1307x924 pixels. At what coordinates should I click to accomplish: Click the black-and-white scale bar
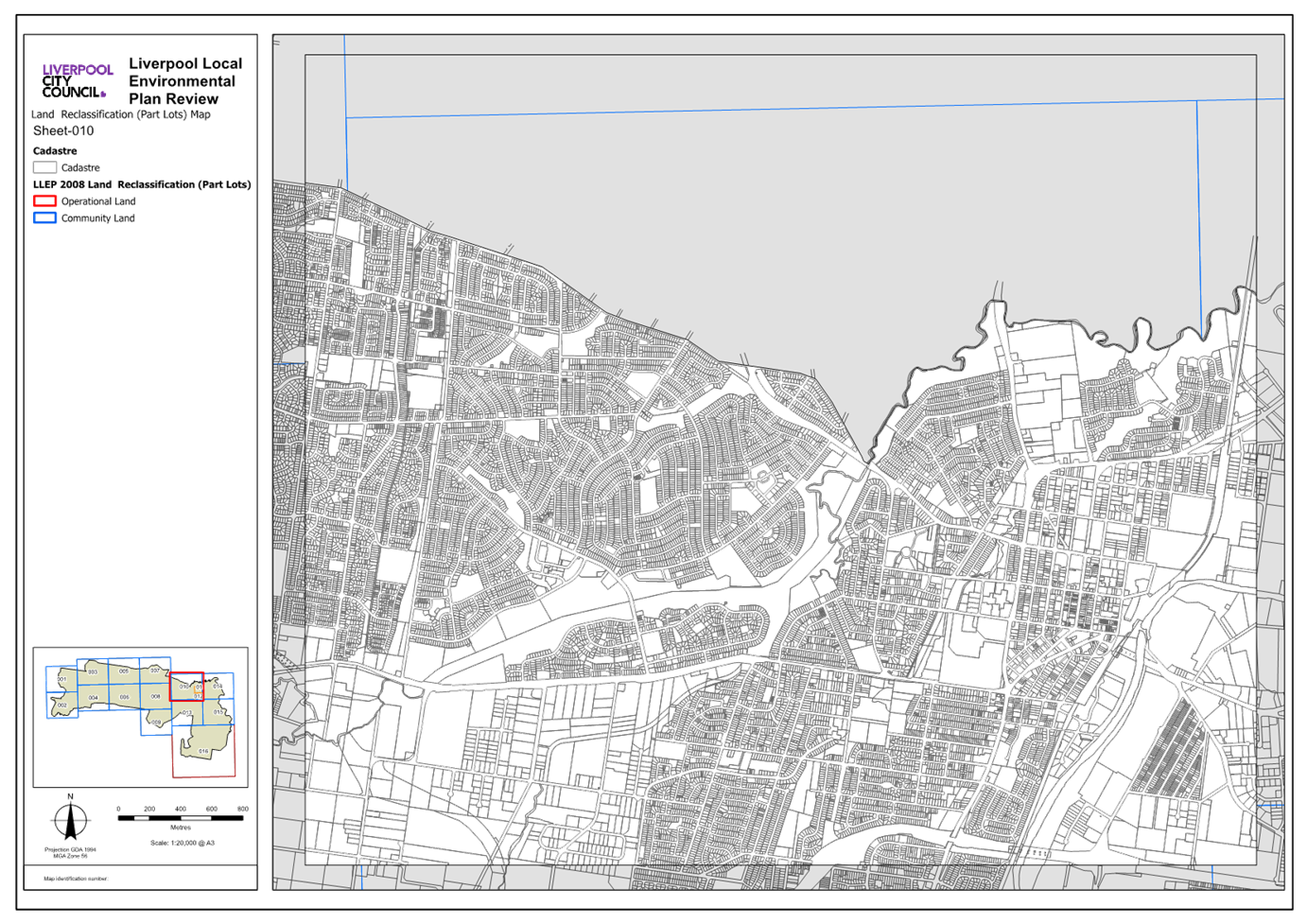[x=180, y=818]
